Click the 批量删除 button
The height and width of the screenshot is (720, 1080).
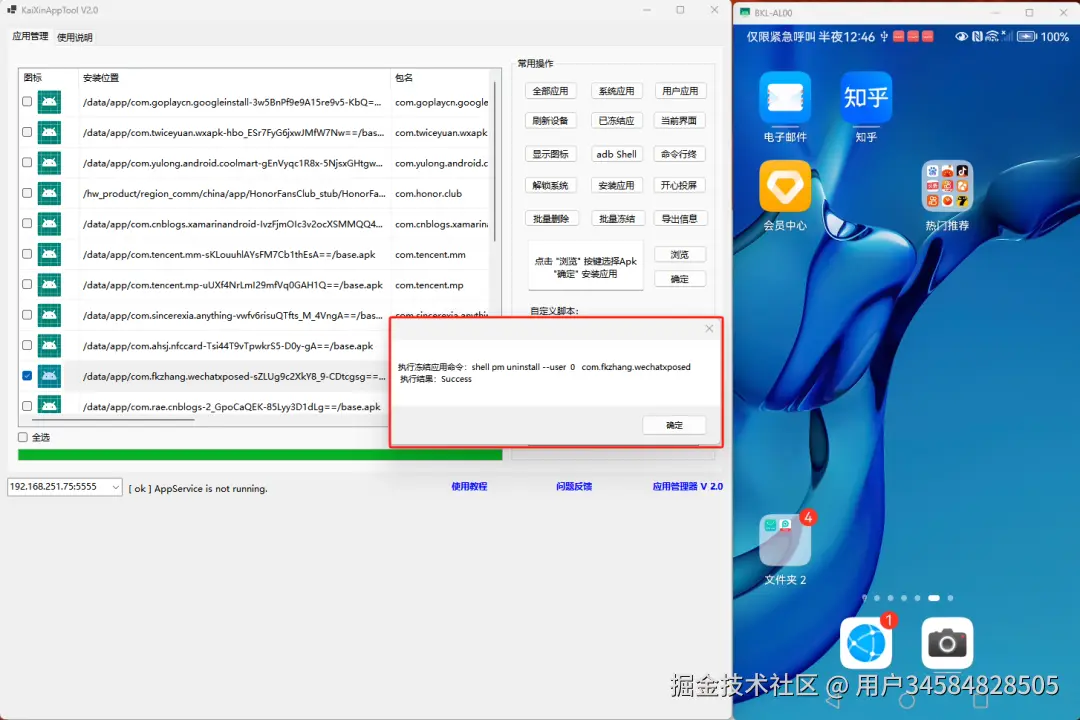click(x=550, y=219)
